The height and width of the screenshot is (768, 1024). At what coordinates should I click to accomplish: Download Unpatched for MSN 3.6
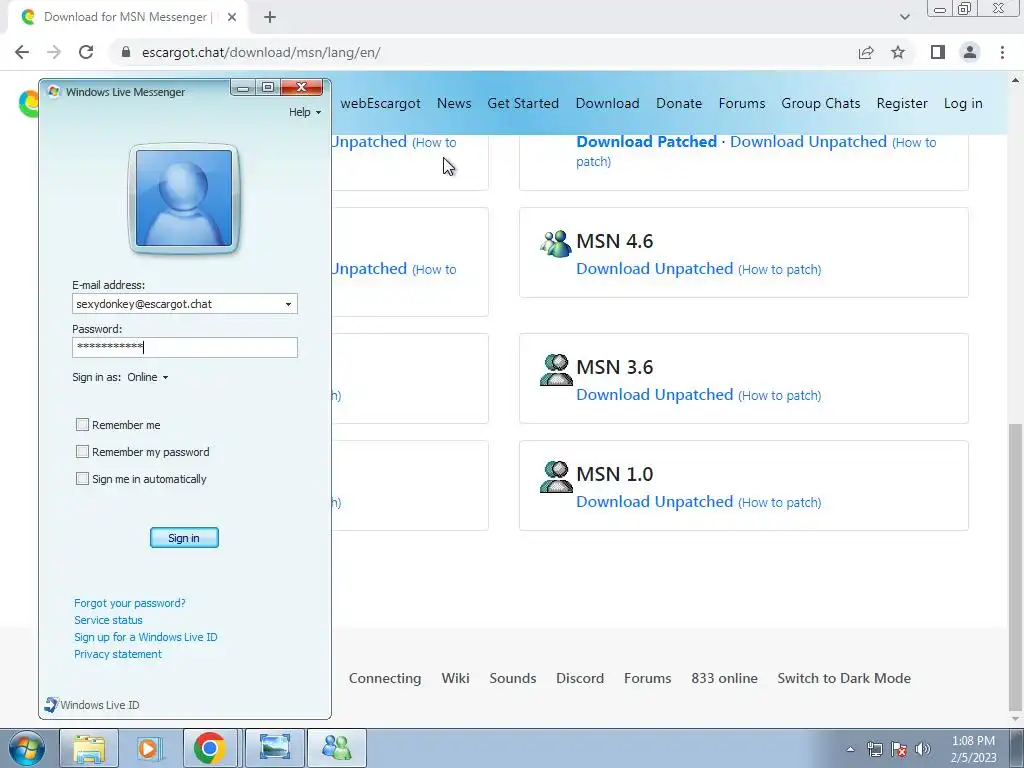(x=654, y=394)
